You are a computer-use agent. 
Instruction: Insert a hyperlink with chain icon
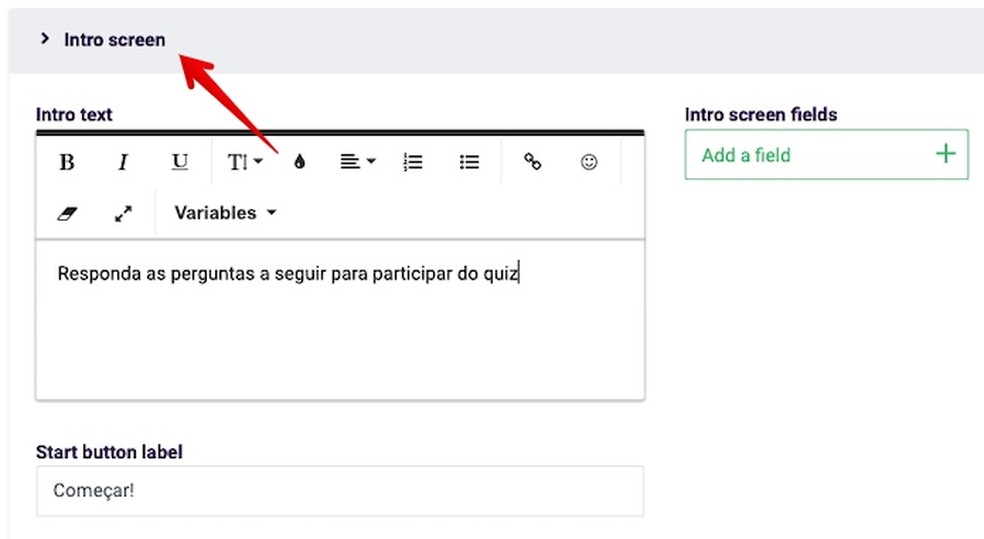point(532,162)
